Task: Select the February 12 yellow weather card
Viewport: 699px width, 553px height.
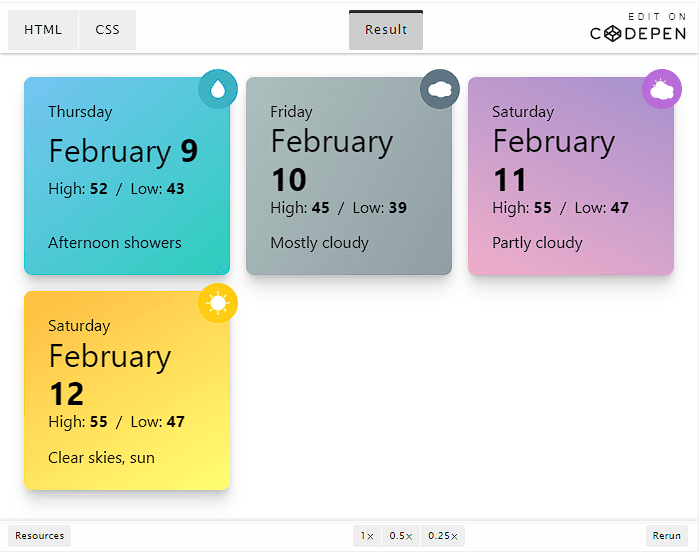Action: click(127, 391)
